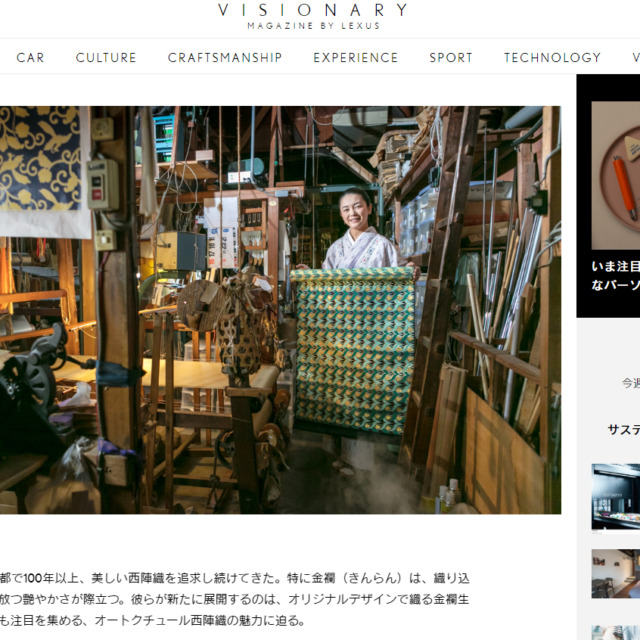Click the article intro paragraph about 西陣織
The width and height of the screenshot is (640, 640).
click(235, 599)
